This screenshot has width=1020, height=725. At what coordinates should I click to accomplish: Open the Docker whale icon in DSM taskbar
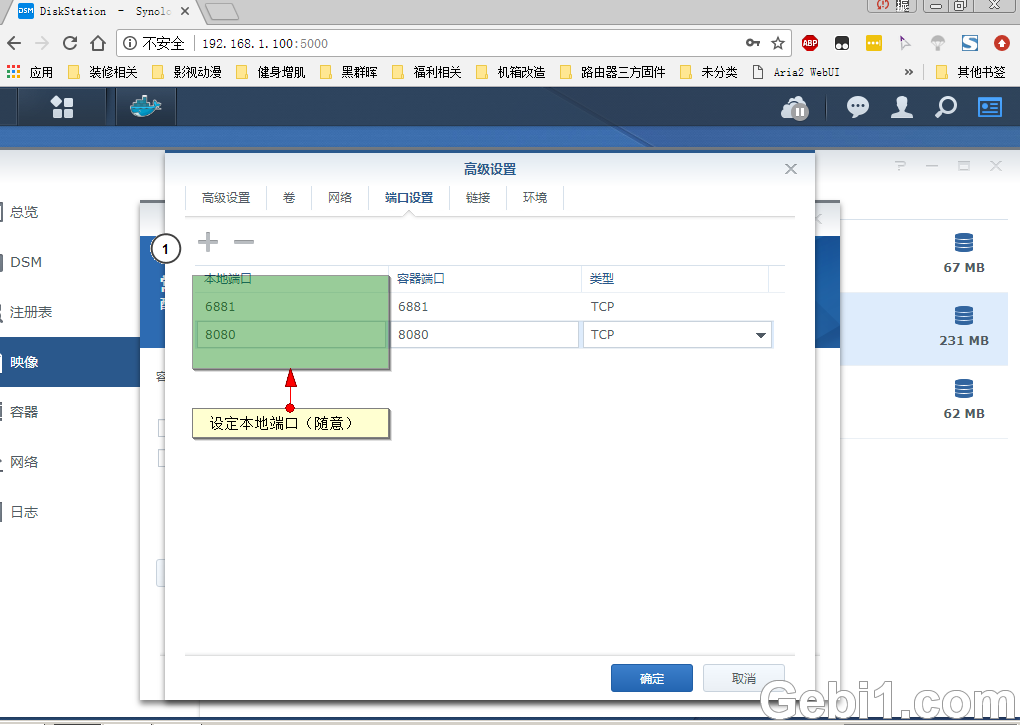click(145, 106)
